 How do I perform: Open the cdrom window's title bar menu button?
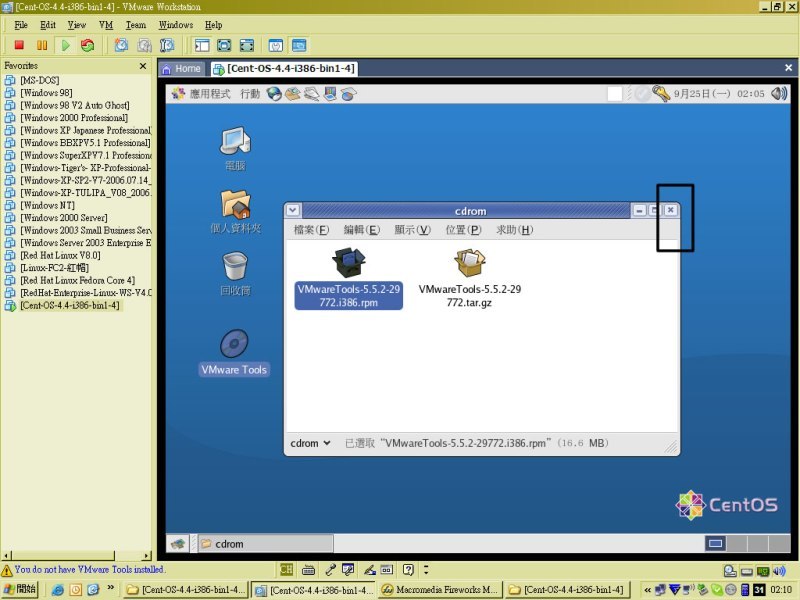click(293, 210)
